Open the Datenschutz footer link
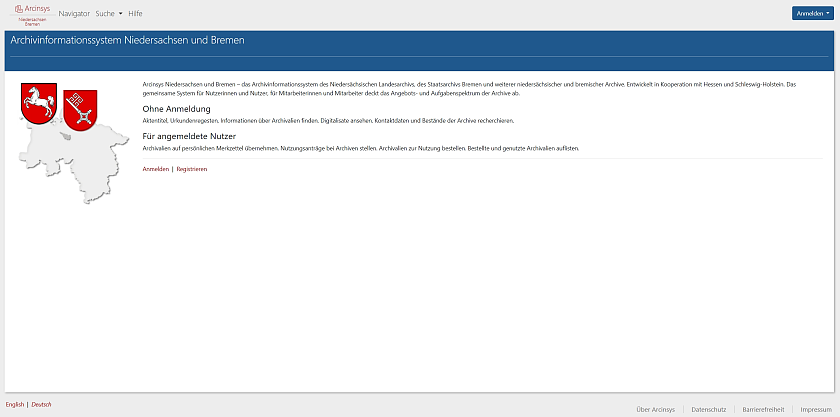 (709, 409)
